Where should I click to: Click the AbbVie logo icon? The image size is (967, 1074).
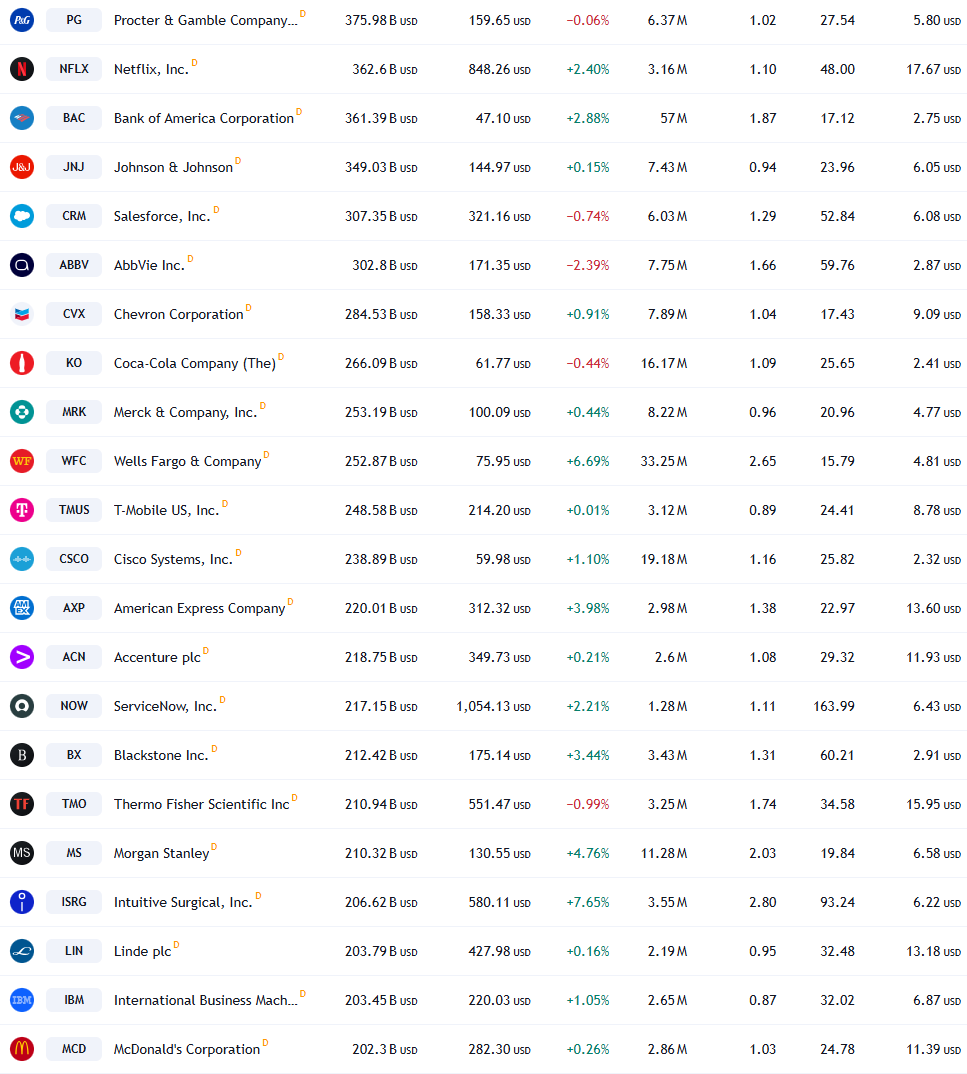(22, 264)
